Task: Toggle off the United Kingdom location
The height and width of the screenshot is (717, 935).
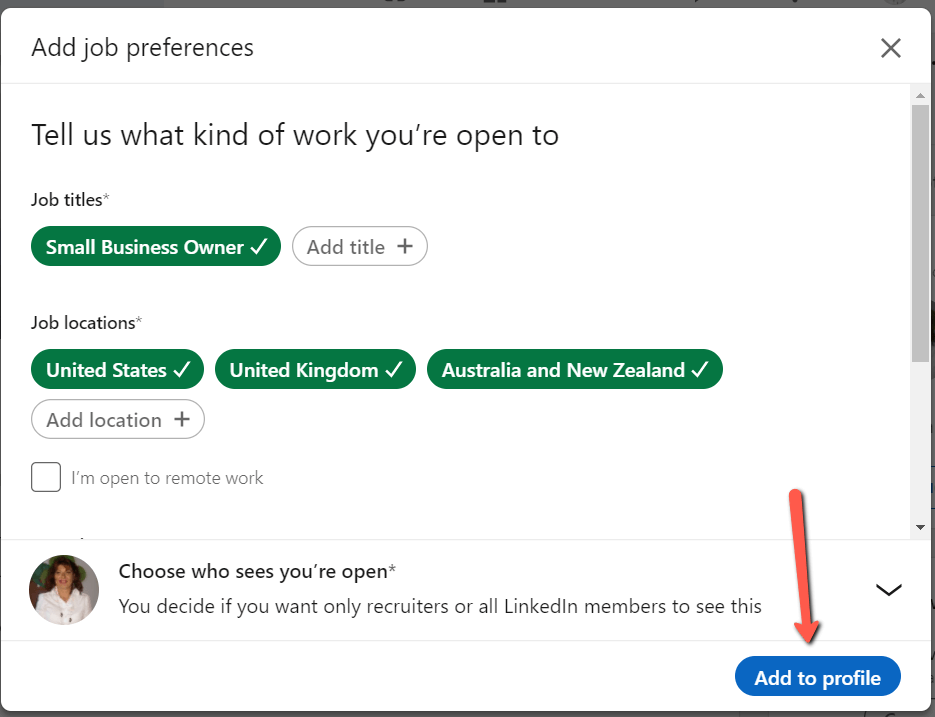Action: (315, 369)
